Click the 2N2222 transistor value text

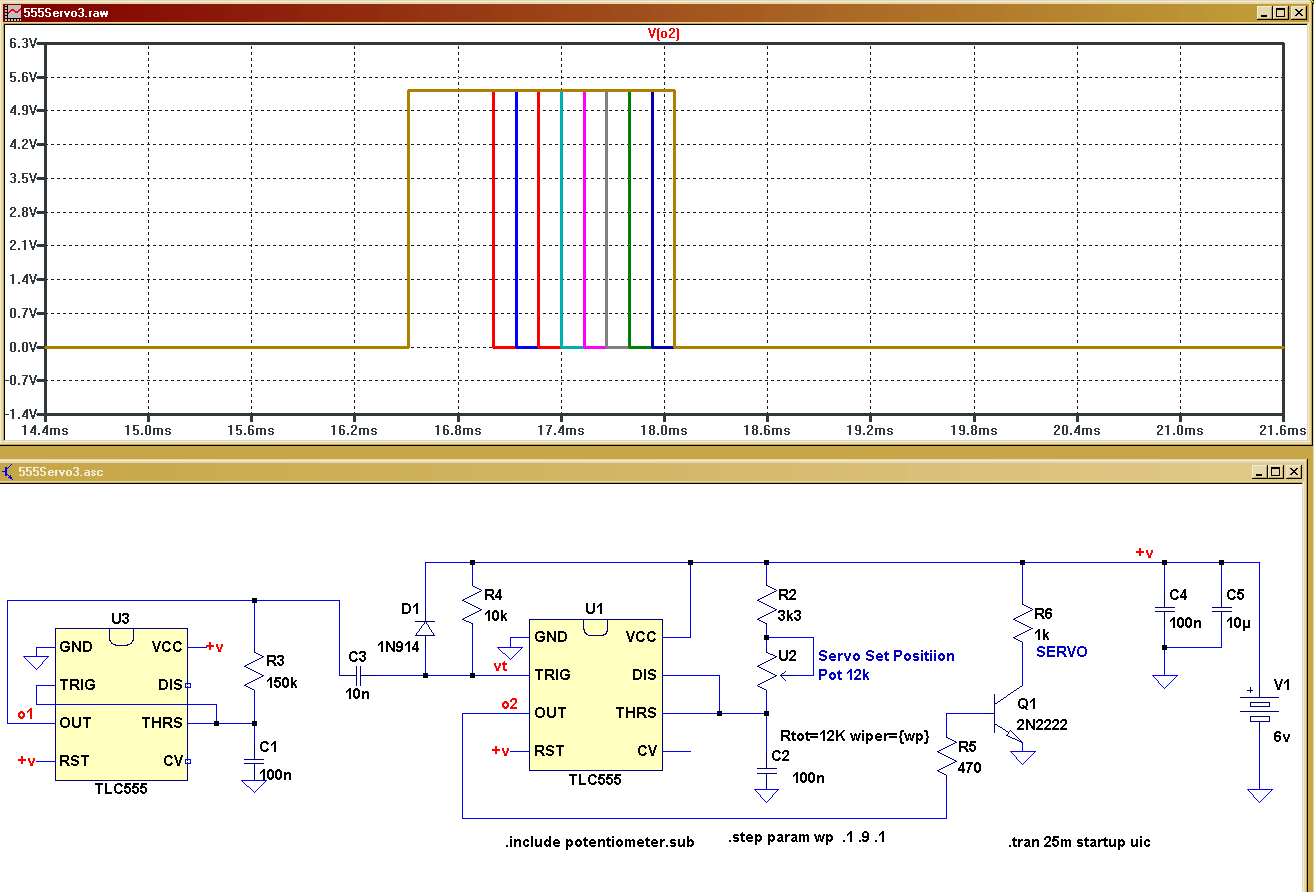(x=1041, y=725)
